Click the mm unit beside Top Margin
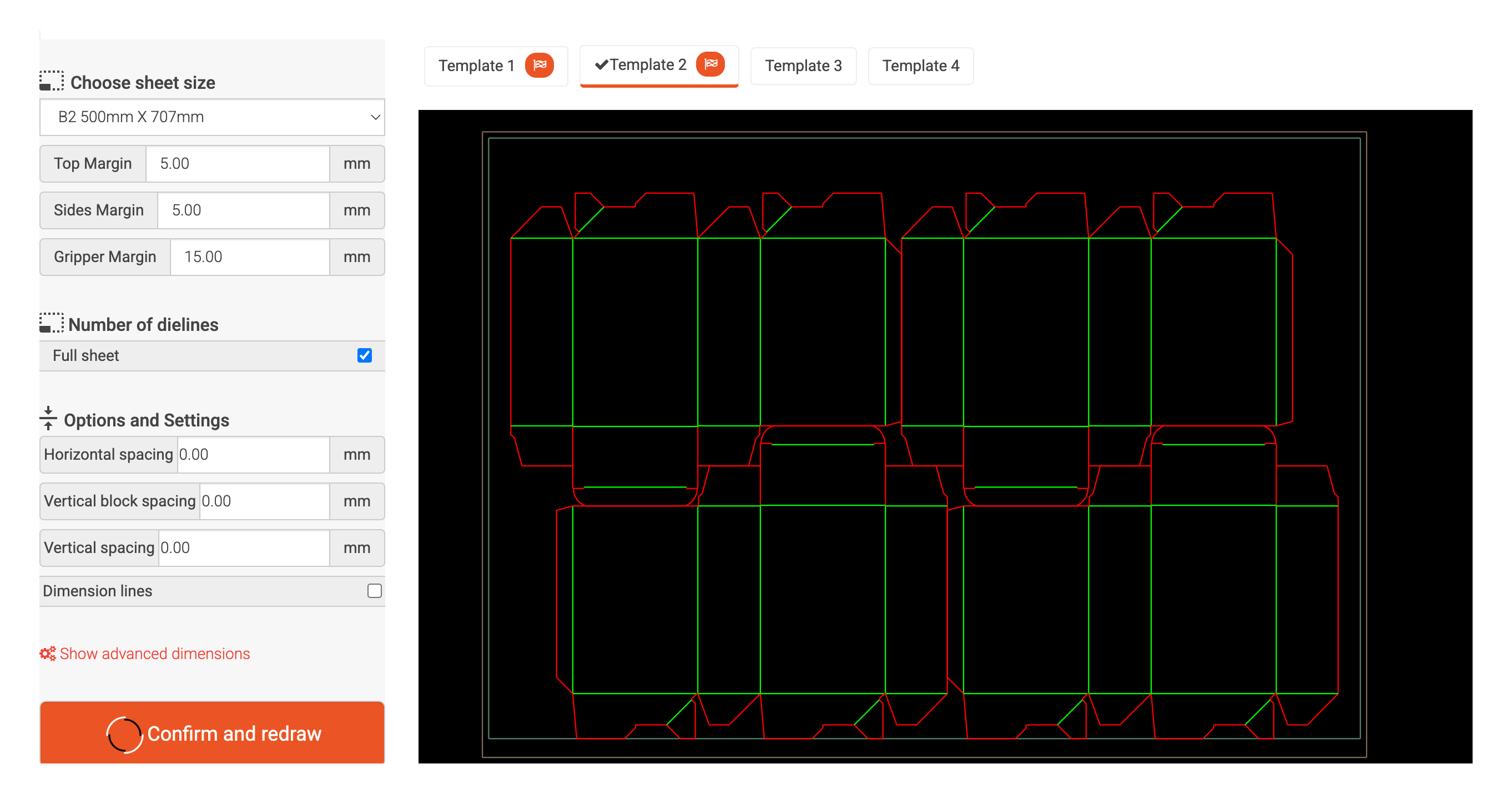Viewport: 1512px width, 794px height. [x=357, y=164]
